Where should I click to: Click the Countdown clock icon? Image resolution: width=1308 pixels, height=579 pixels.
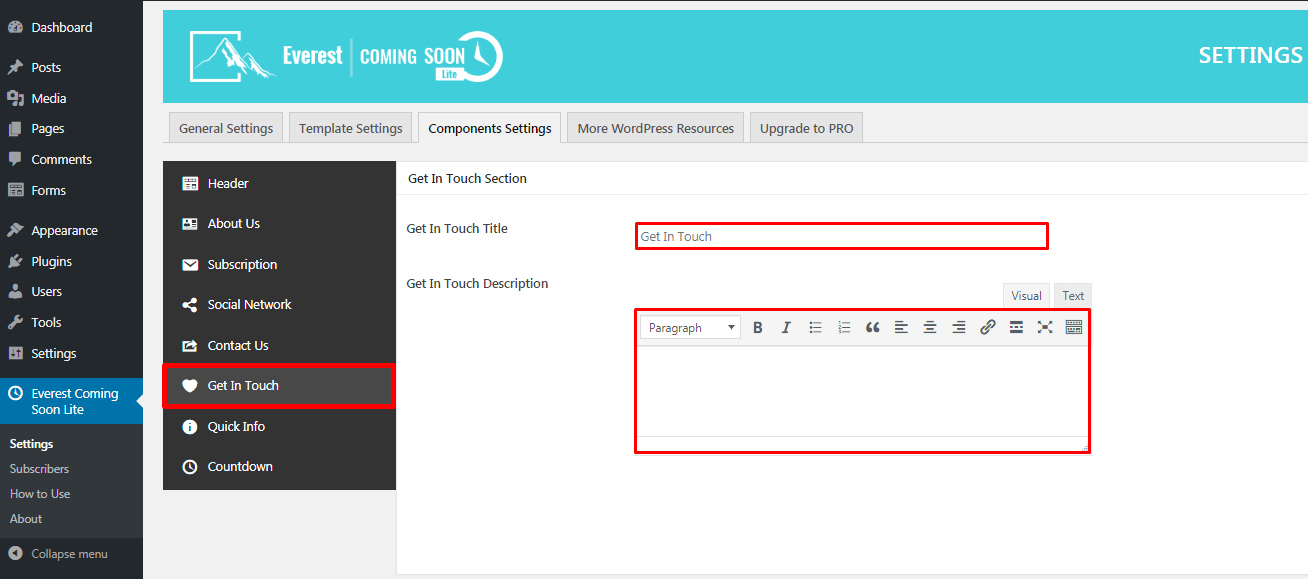coord(190,467)
